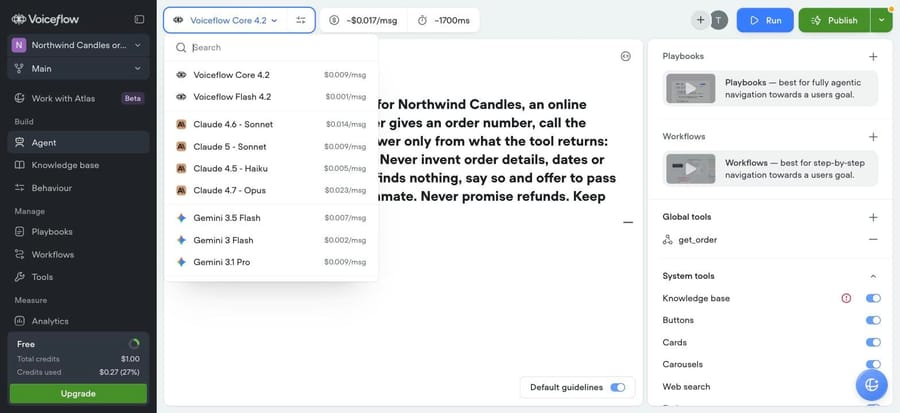This screenshot has width=900, height=413.
Task: Click the Voiceflow logo
Action: pos(45,20)
